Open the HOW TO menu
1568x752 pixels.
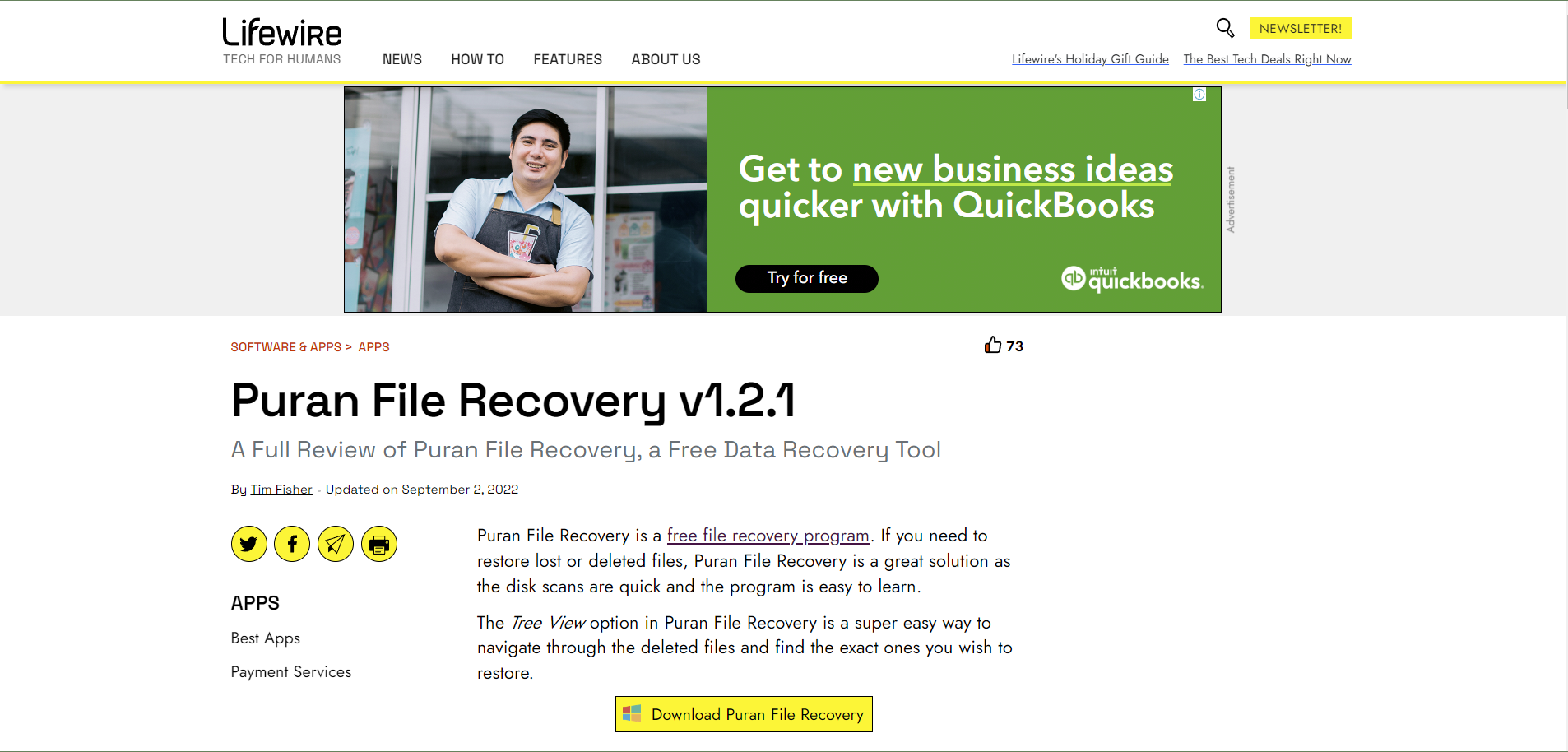pyautogui.click(x=478, y=59)
